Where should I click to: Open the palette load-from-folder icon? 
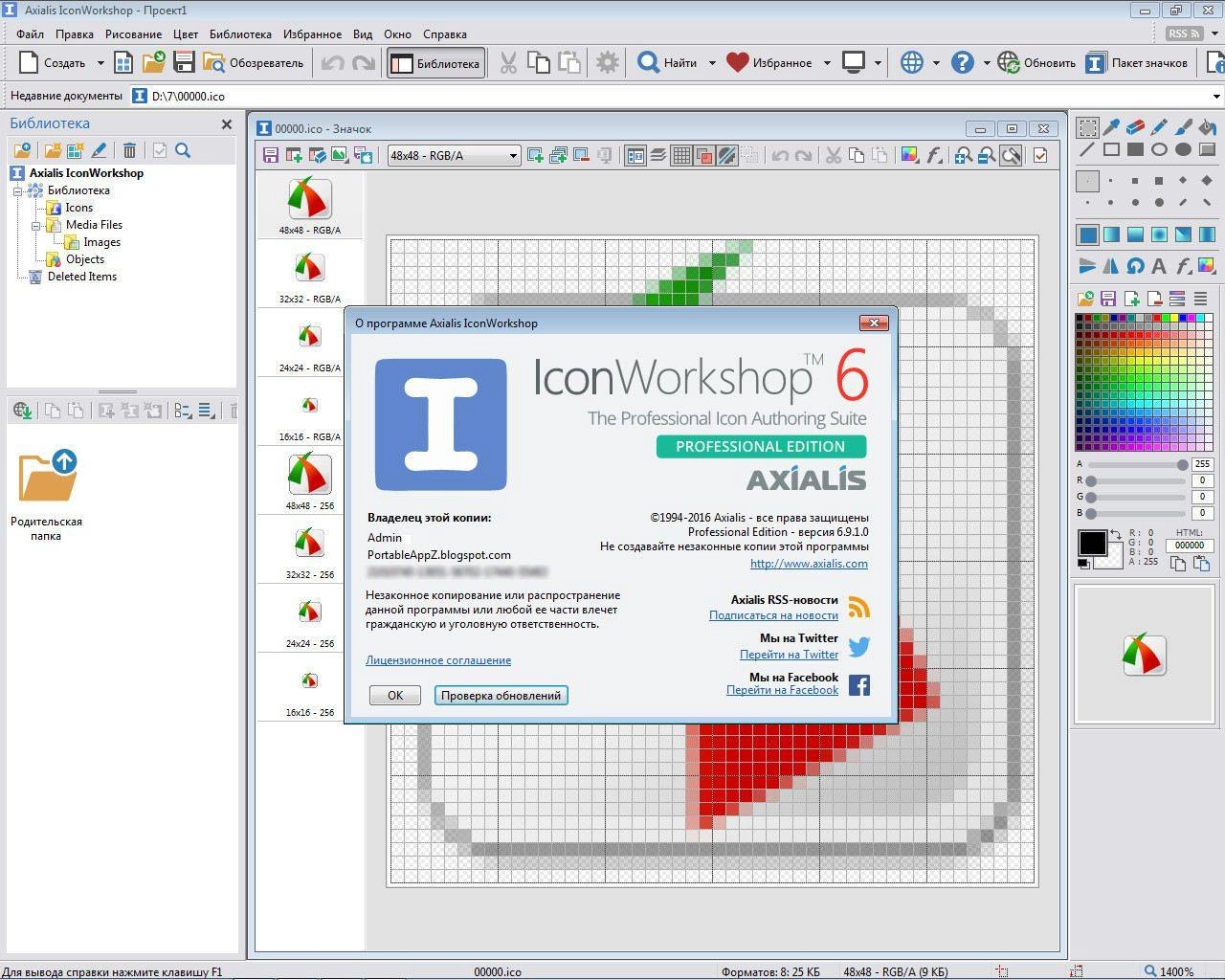[1086, 299]
